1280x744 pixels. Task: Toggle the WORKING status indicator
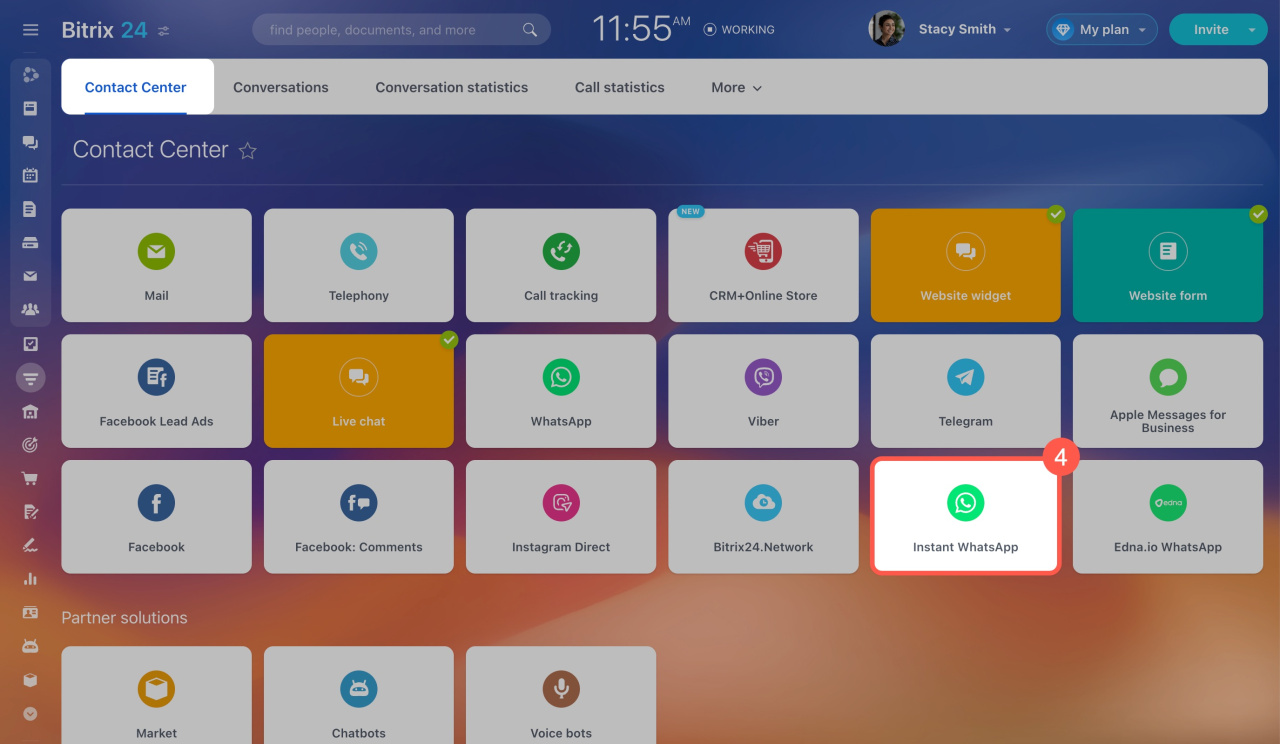(x=739, y=30)
